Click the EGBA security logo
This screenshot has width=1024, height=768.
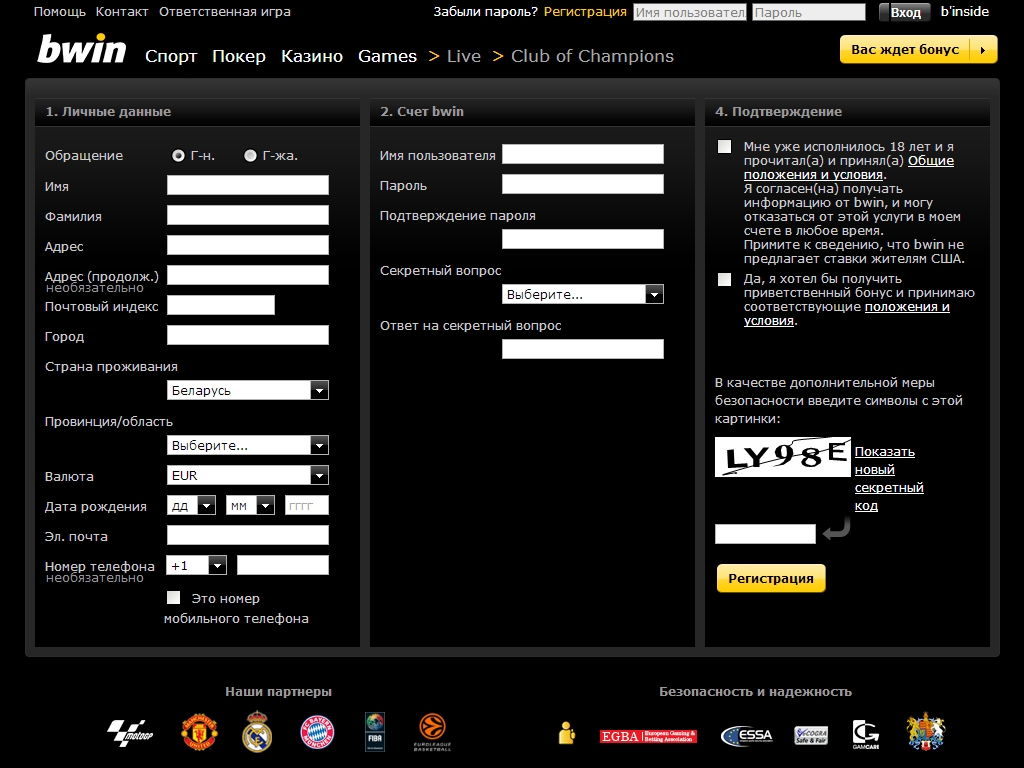[x=648, y=736]
